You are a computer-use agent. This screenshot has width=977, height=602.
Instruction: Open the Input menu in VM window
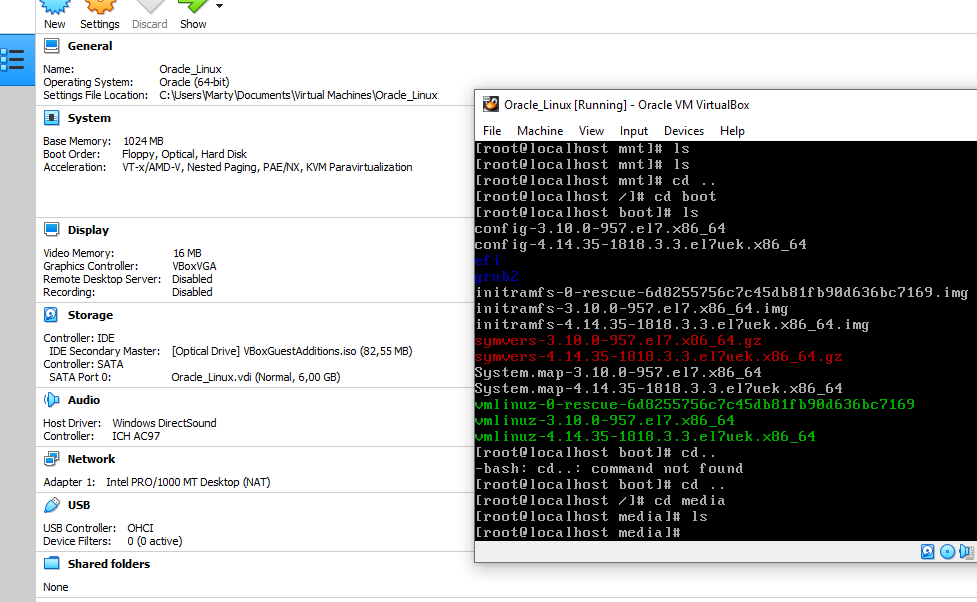point(634,131)
